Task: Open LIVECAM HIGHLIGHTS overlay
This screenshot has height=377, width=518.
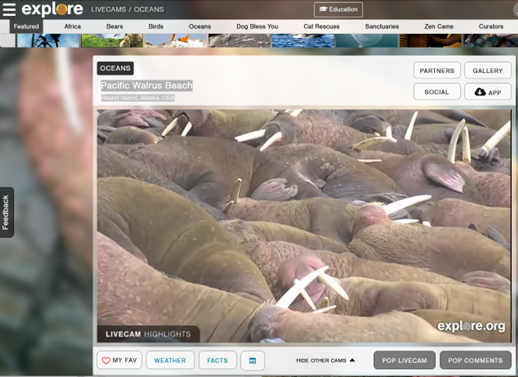Action: click(148, 334)
